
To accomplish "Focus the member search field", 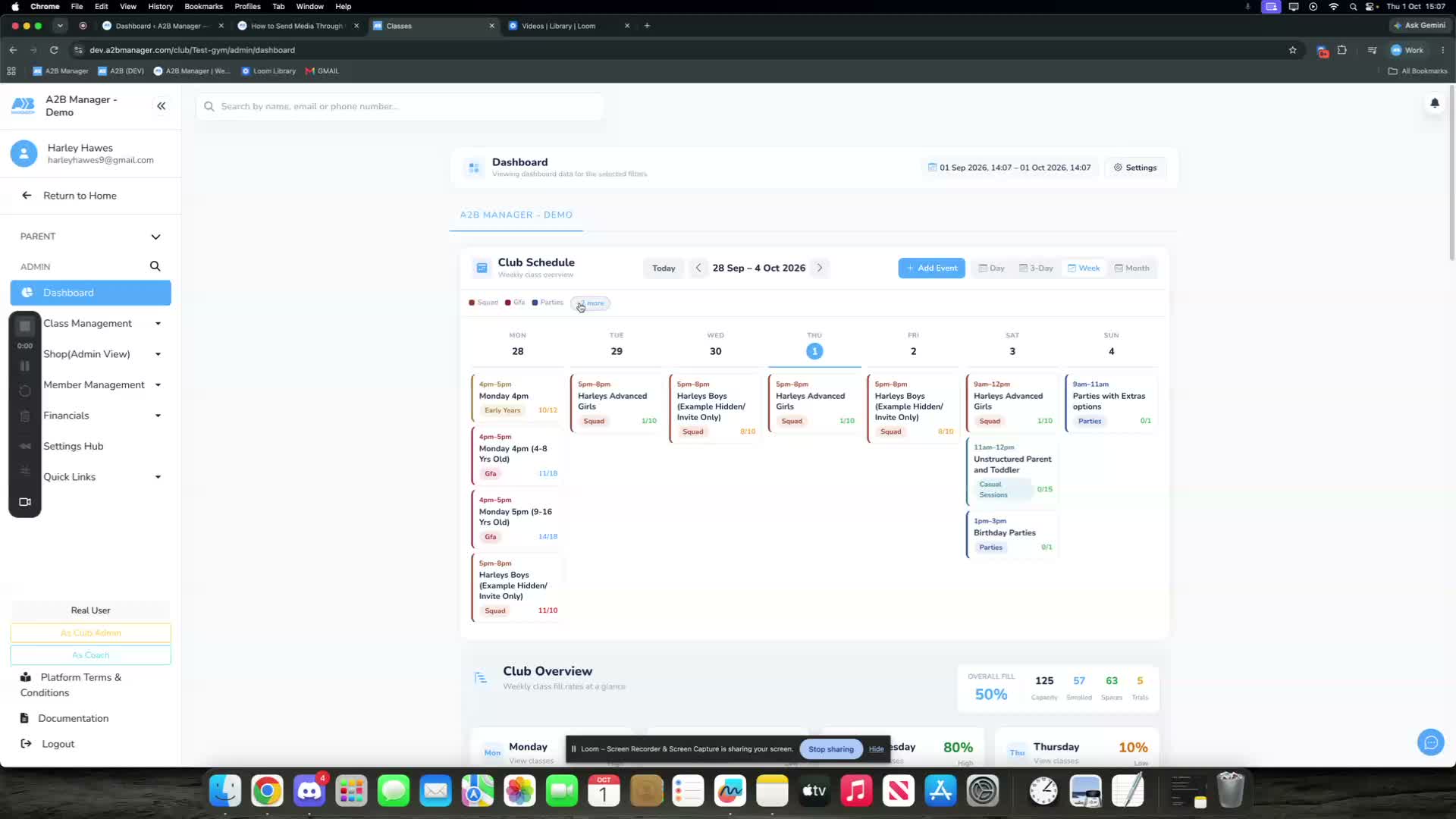I will pos(400,106).
